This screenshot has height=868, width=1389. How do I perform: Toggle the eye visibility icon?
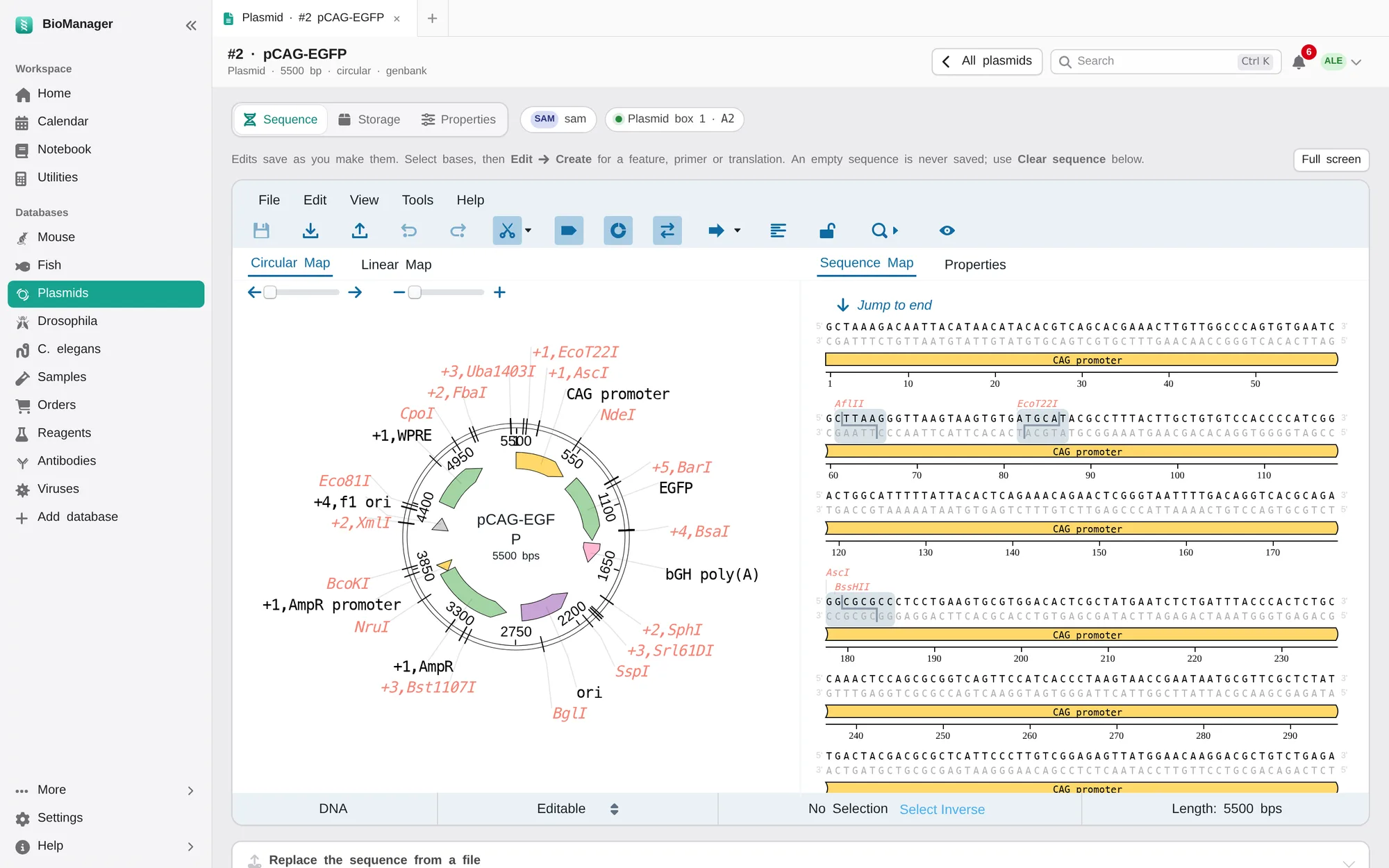947,231
